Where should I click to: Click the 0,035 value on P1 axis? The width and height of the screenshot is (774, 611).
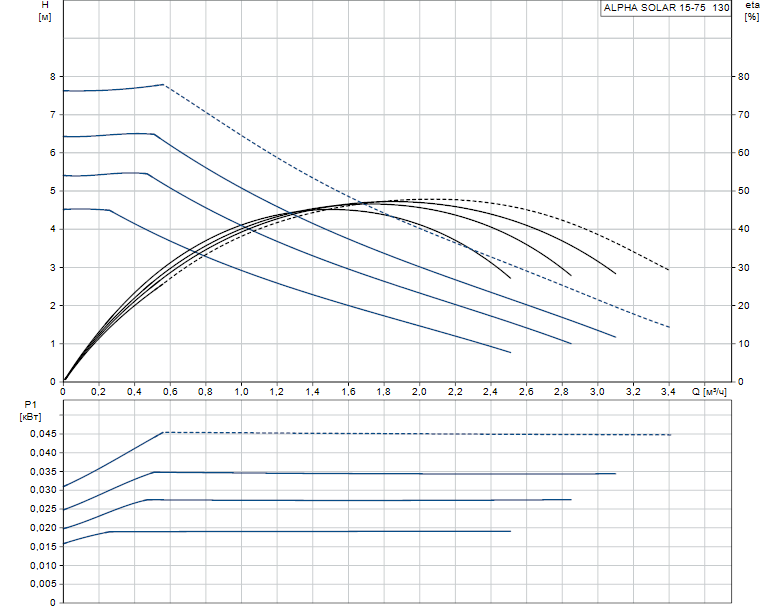pos(43,472)
